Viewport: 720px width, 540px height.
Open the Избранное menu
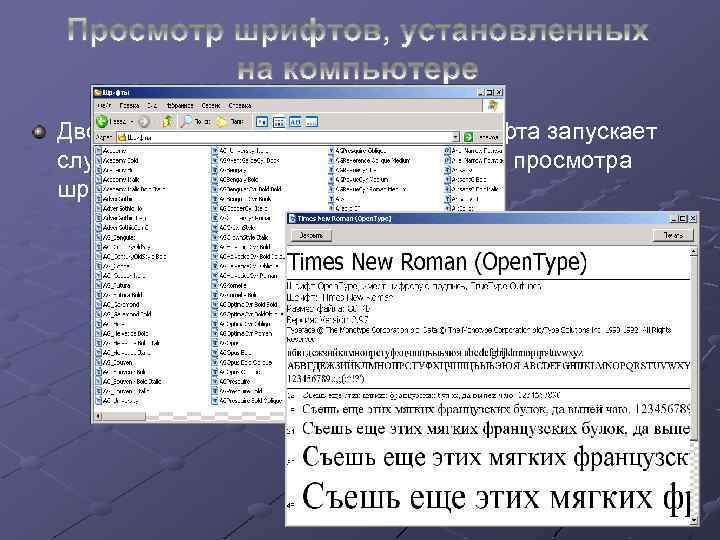point(180,106)
